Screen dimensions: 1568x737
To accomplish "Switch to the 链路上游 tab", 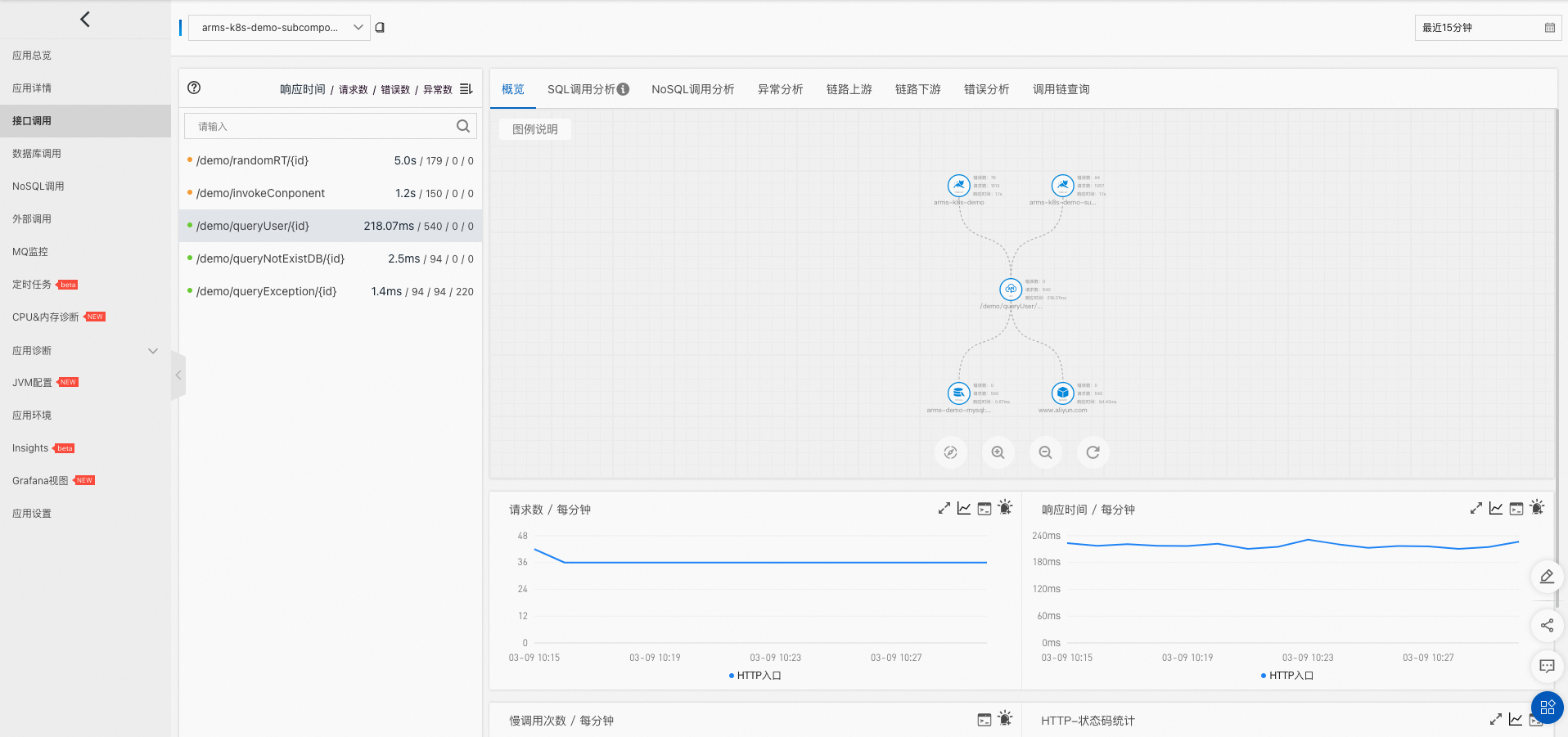I will (x=849, y=89).
